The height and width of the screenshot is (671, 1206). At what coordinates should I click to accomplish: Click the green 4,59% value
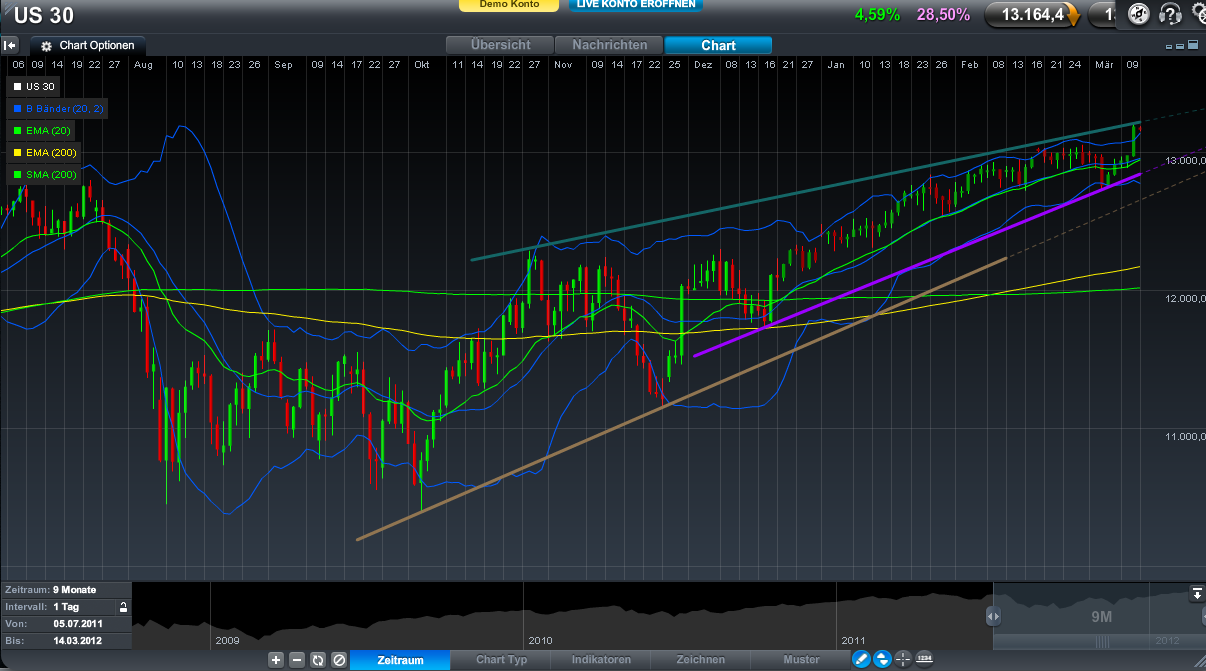(x=877, y=14)
